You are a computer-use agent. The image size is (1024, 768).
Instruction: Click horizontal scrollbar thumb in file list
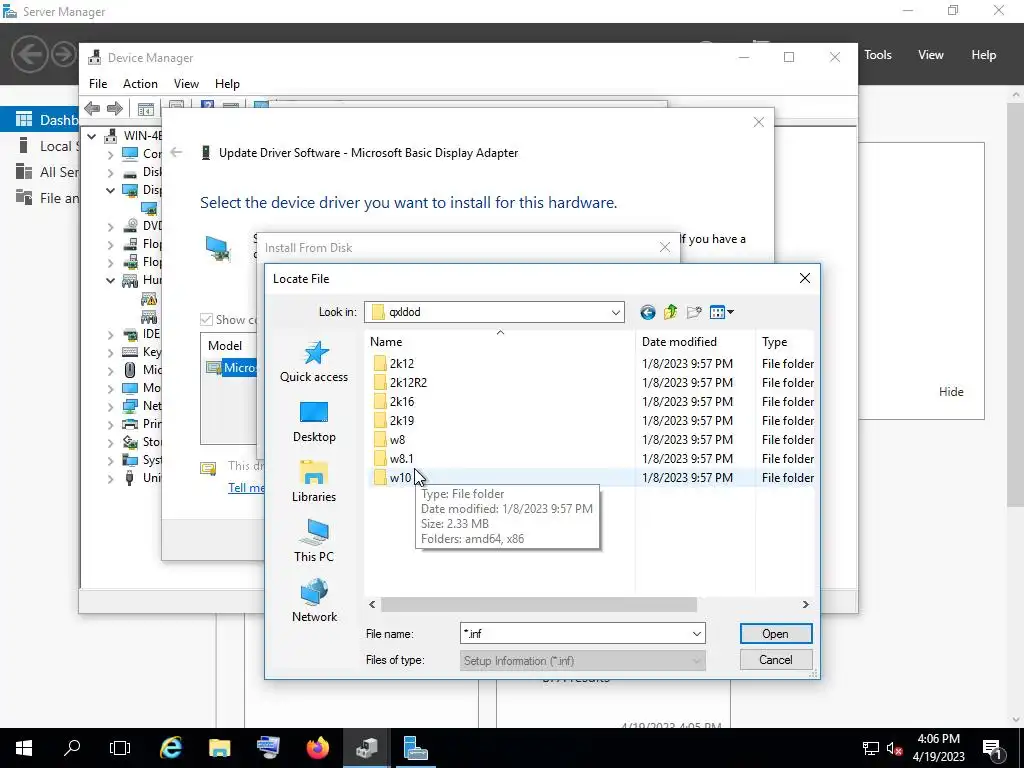coord(539,605)
